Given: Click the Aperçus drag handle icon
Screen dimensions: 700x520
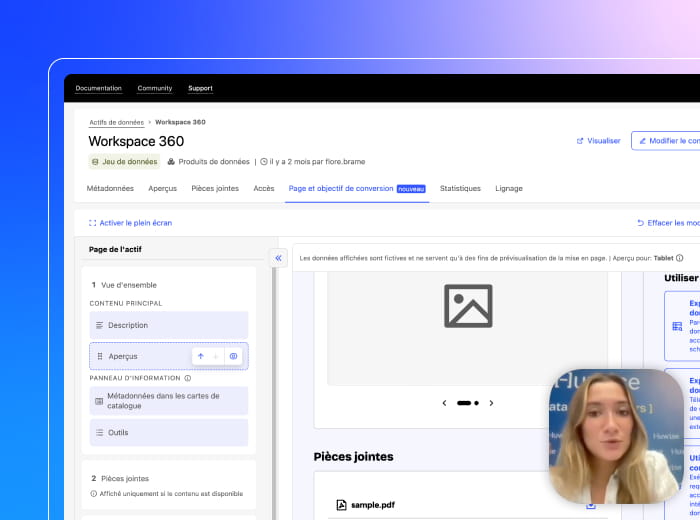Looking at the screenshot, I should tap(99, 356).
